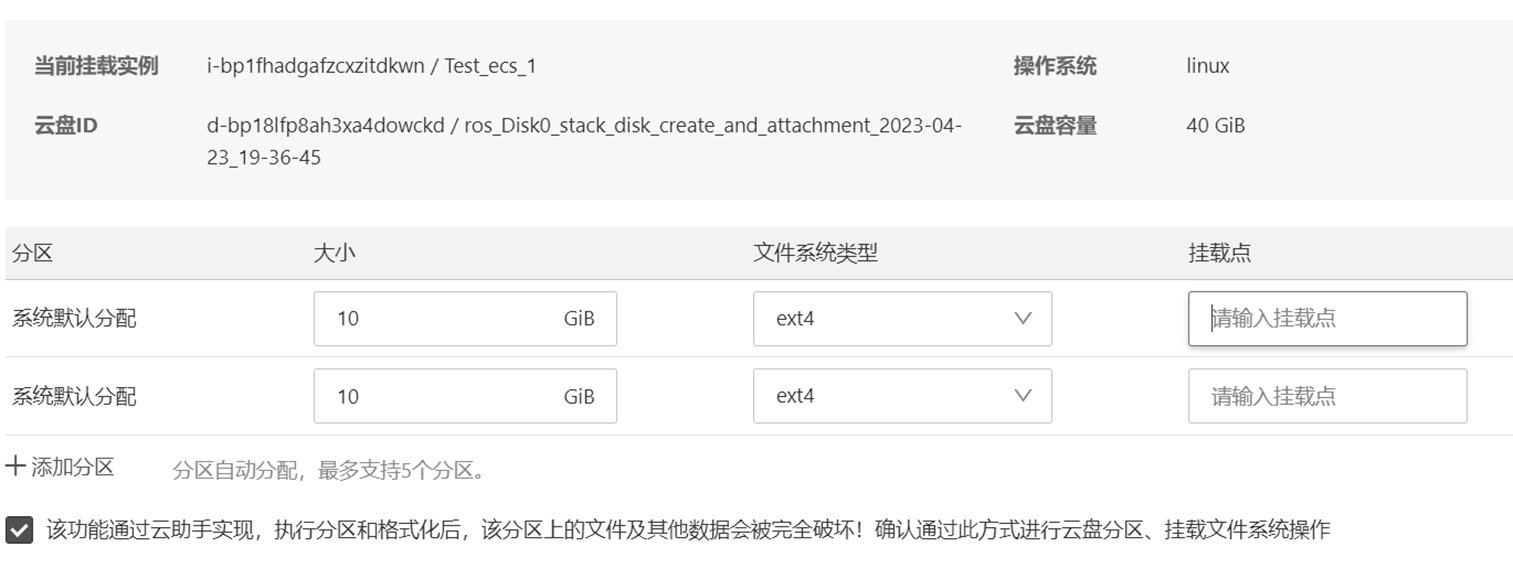Click the 文件系统类型 column header
The height and width of the screenshot is (568, 1513).
tap(815, 254)
